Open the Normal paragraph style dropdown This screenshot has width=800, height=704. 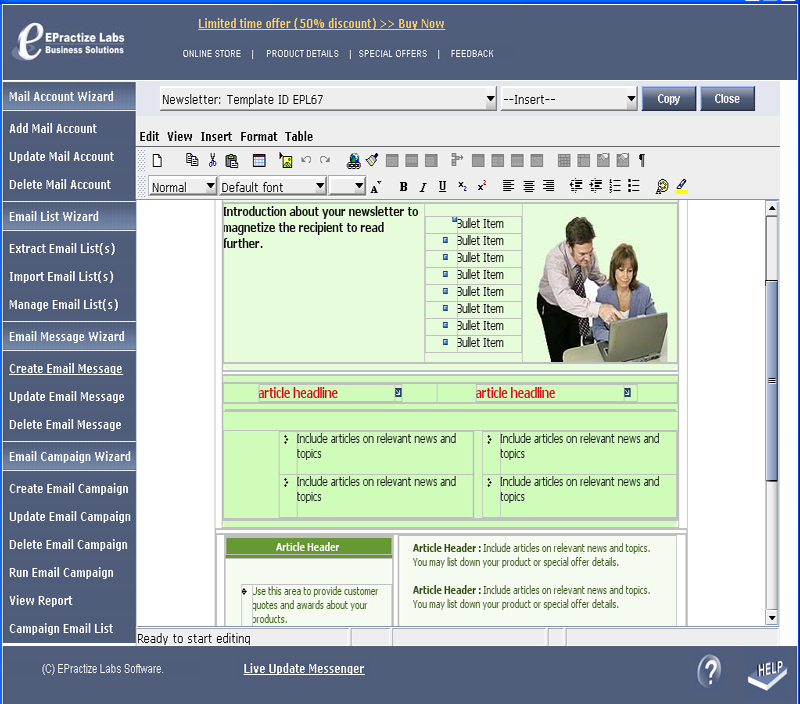pyautogui.click(x=182, y=187)
